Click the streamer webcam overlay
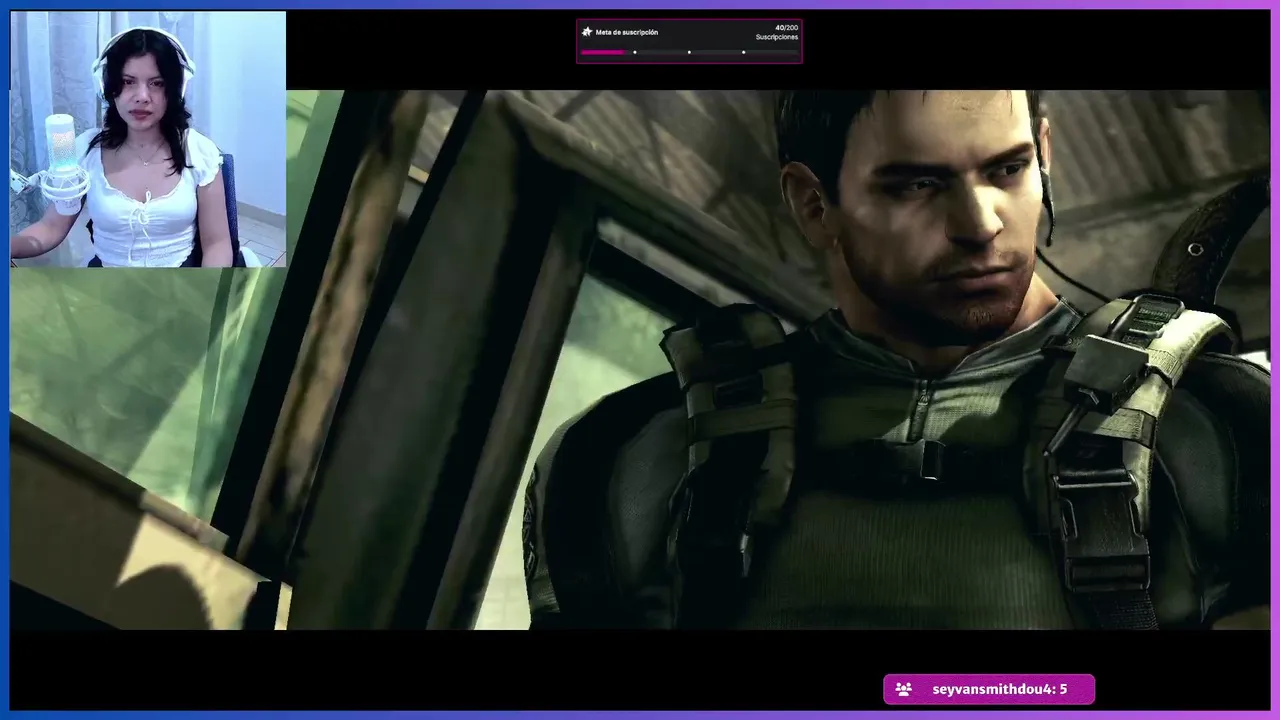The width and height of the screenshot is (1280, 720). [x=148, y=139]
